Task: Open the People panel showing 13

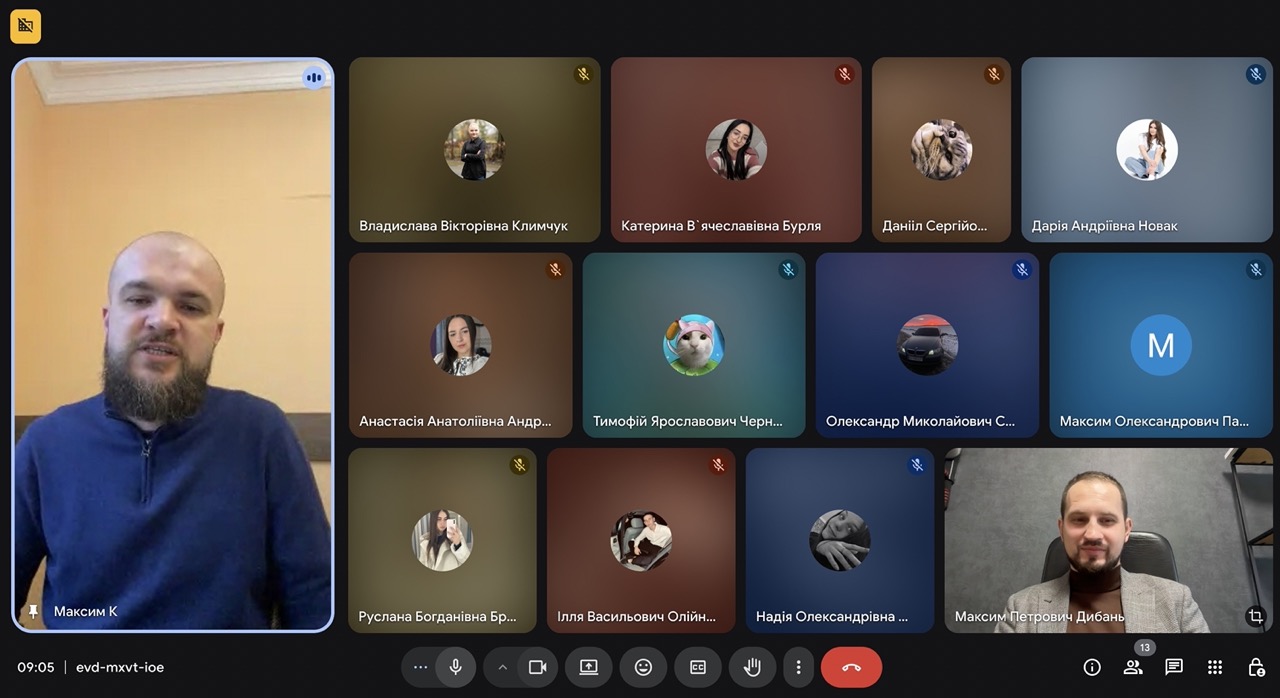Action: click(1133, 667)
